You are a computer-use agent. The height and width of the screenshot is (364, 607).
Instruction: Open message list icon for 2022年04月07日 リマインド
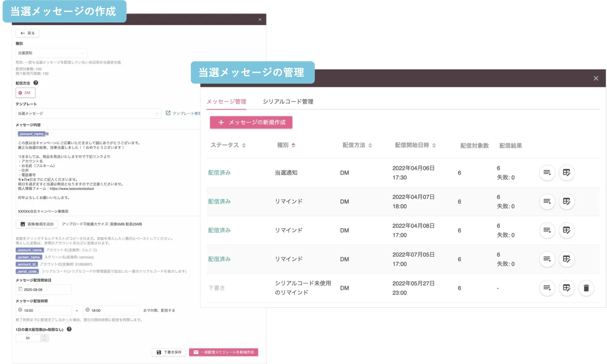tap(547, 201)
